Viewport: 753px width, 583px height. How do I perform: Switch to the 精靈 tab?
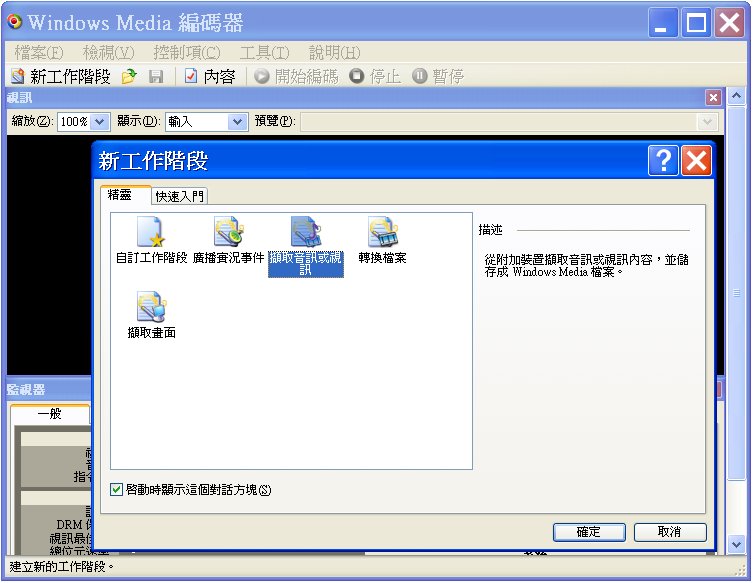(x=120, y=195)
